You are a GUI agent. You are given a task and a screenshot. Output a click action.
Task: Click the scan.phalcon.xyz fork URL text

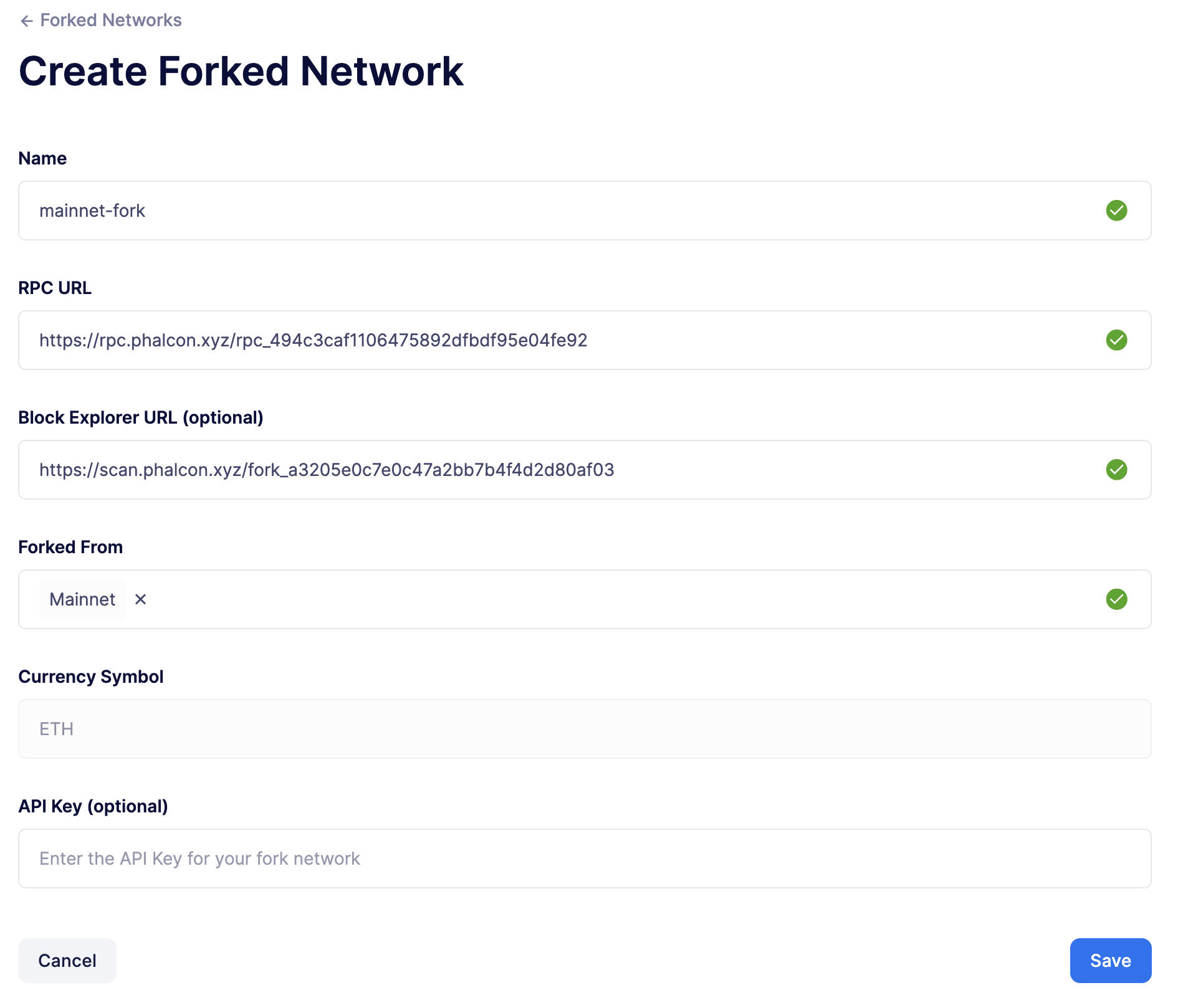point(327,470)
